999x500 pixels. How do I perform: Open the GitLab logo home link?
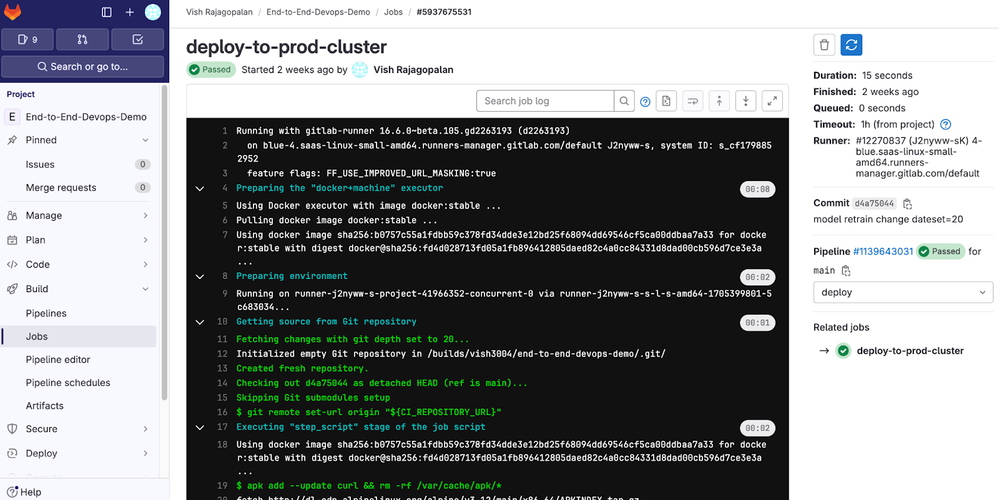tap(13, 12)
